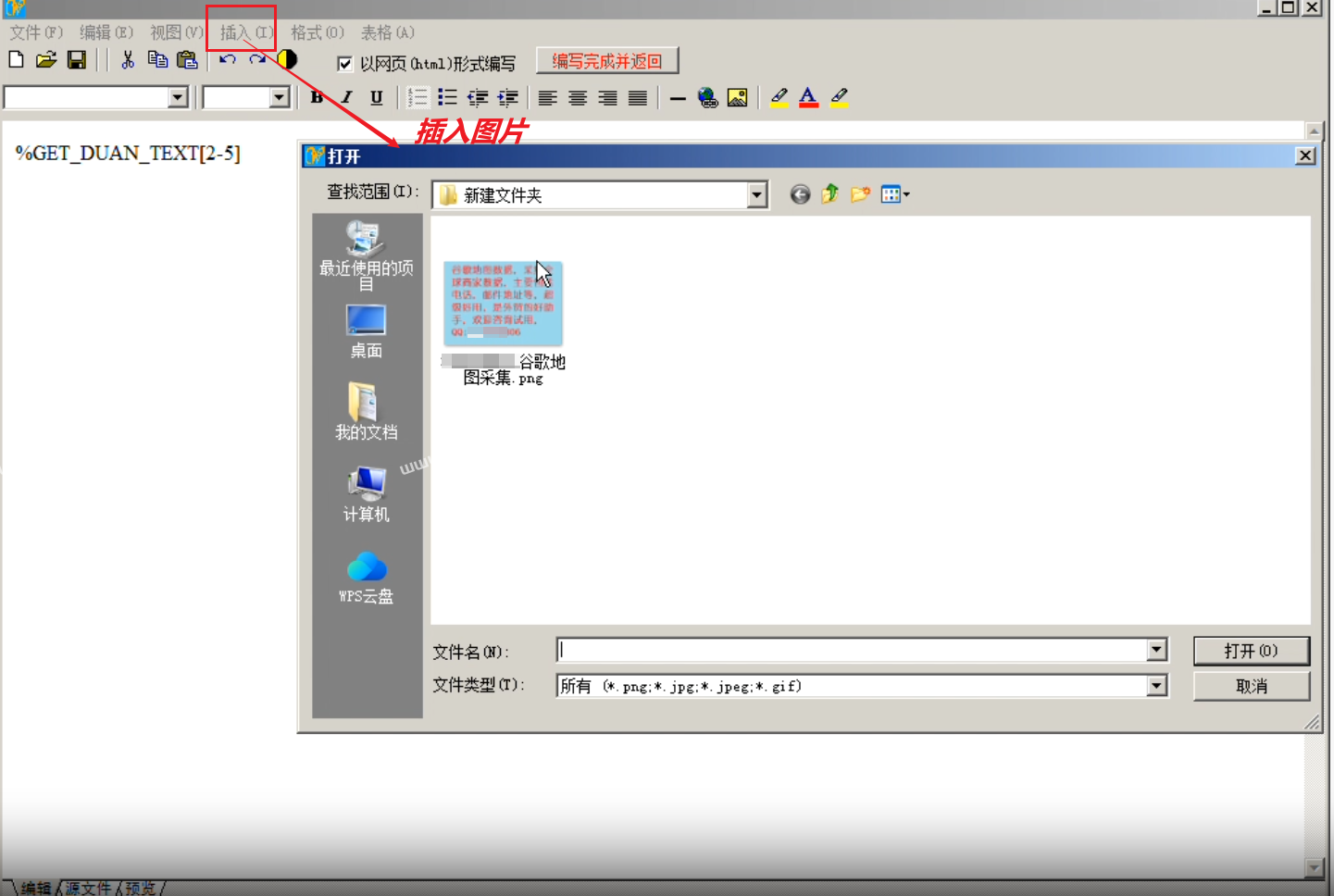This screenshot has height=896, width=1334.
Task: Open the 编辑(E) menu
Action: point(106,32)
